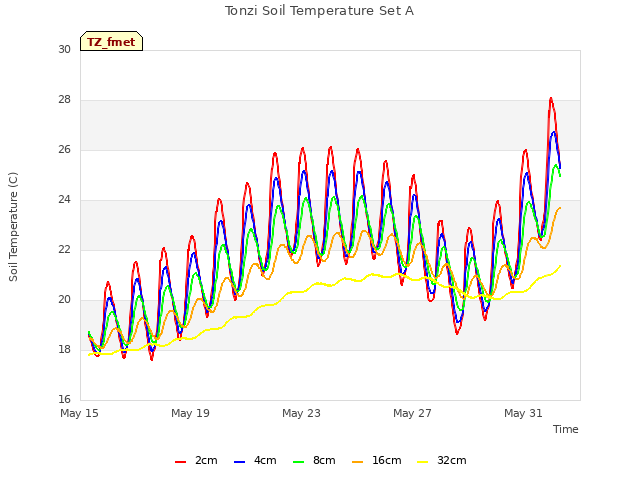Viewport: 640px width, 480px height.
Task: Click the 24 y-axis tick label
Action: (64, 200)
